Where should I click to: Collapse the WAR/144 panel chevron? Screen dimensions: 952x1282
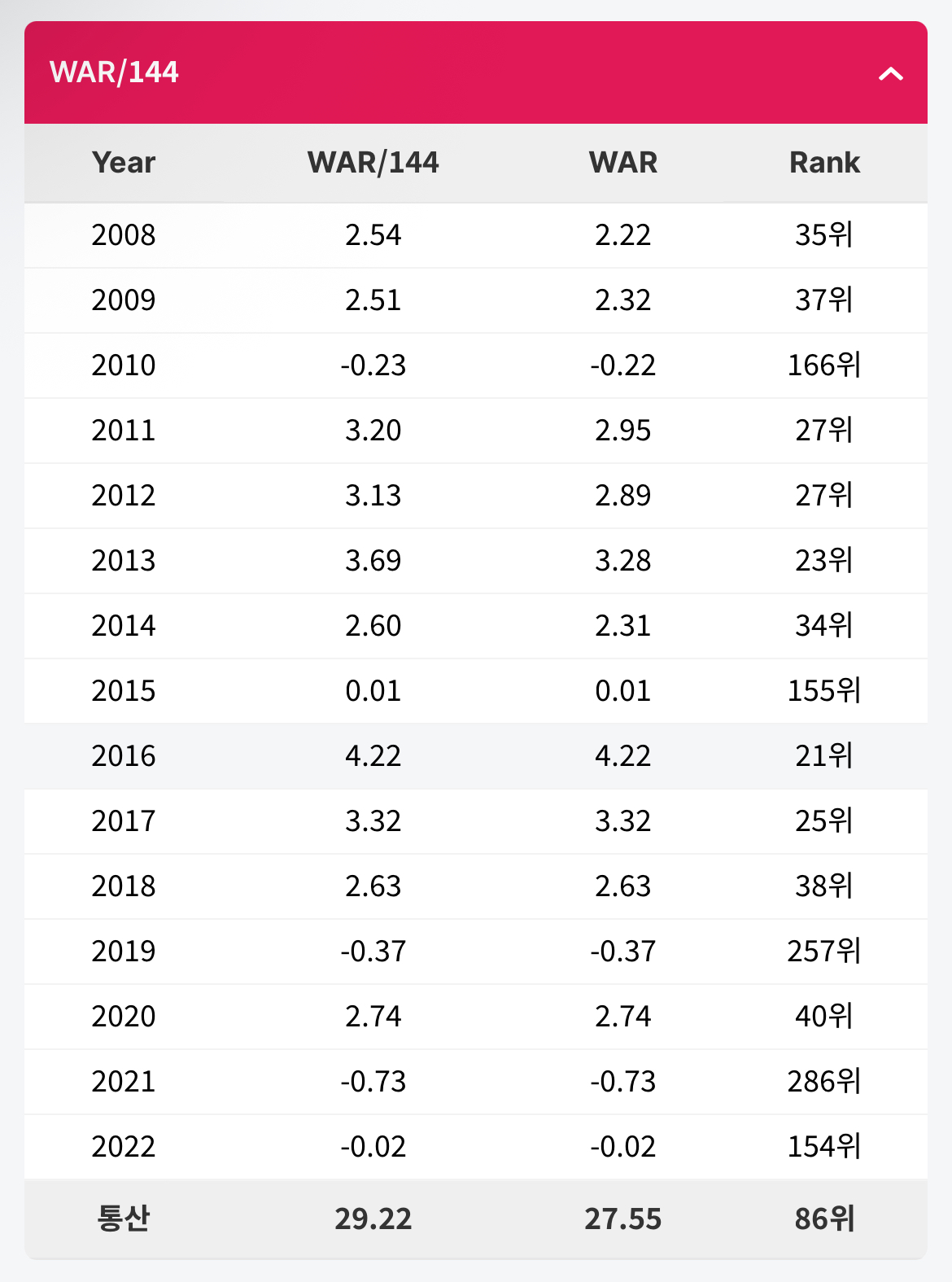point(891,74)
